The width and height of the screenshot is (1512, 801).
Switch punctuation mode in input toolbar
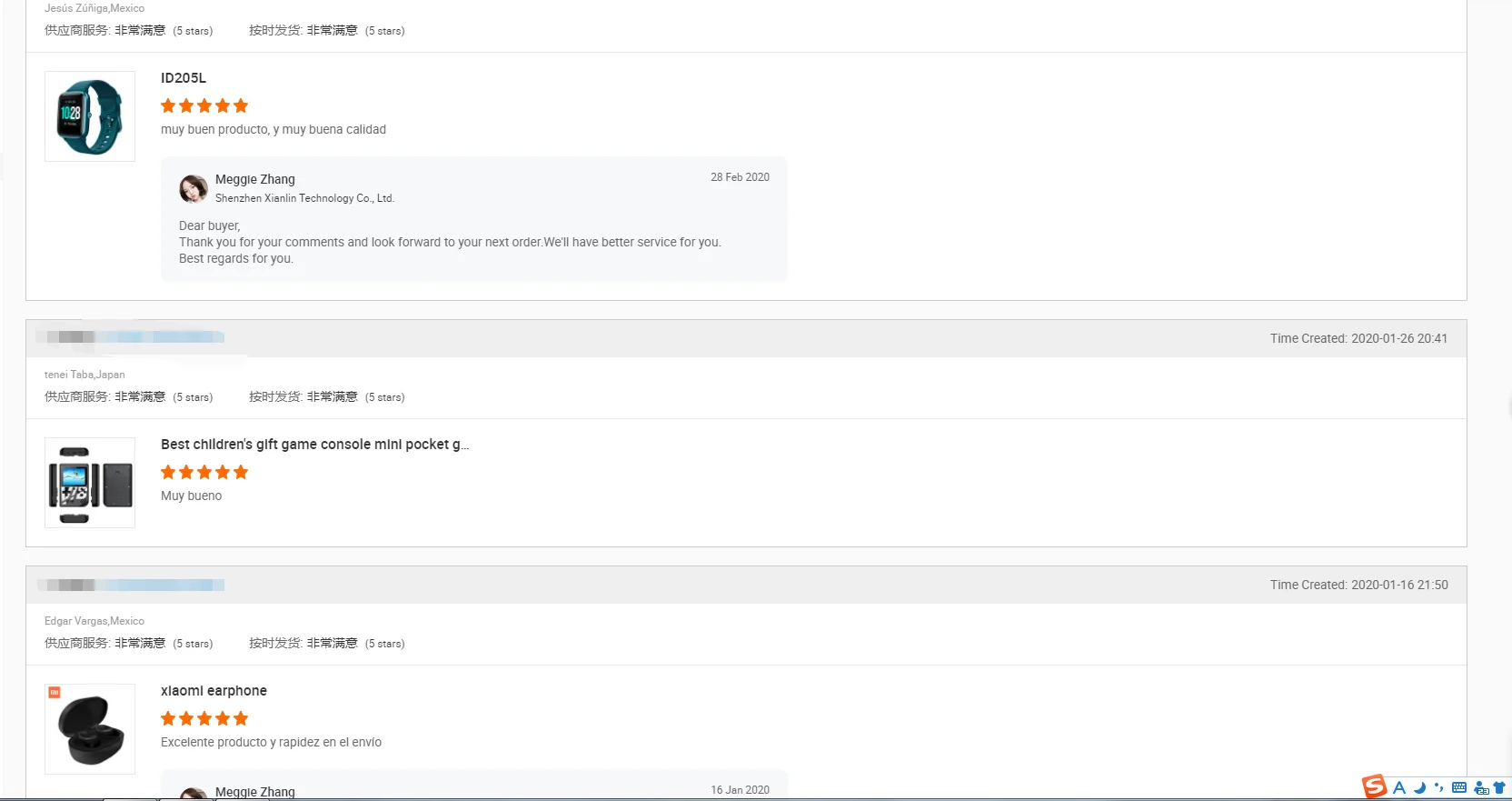point(1438,787)
